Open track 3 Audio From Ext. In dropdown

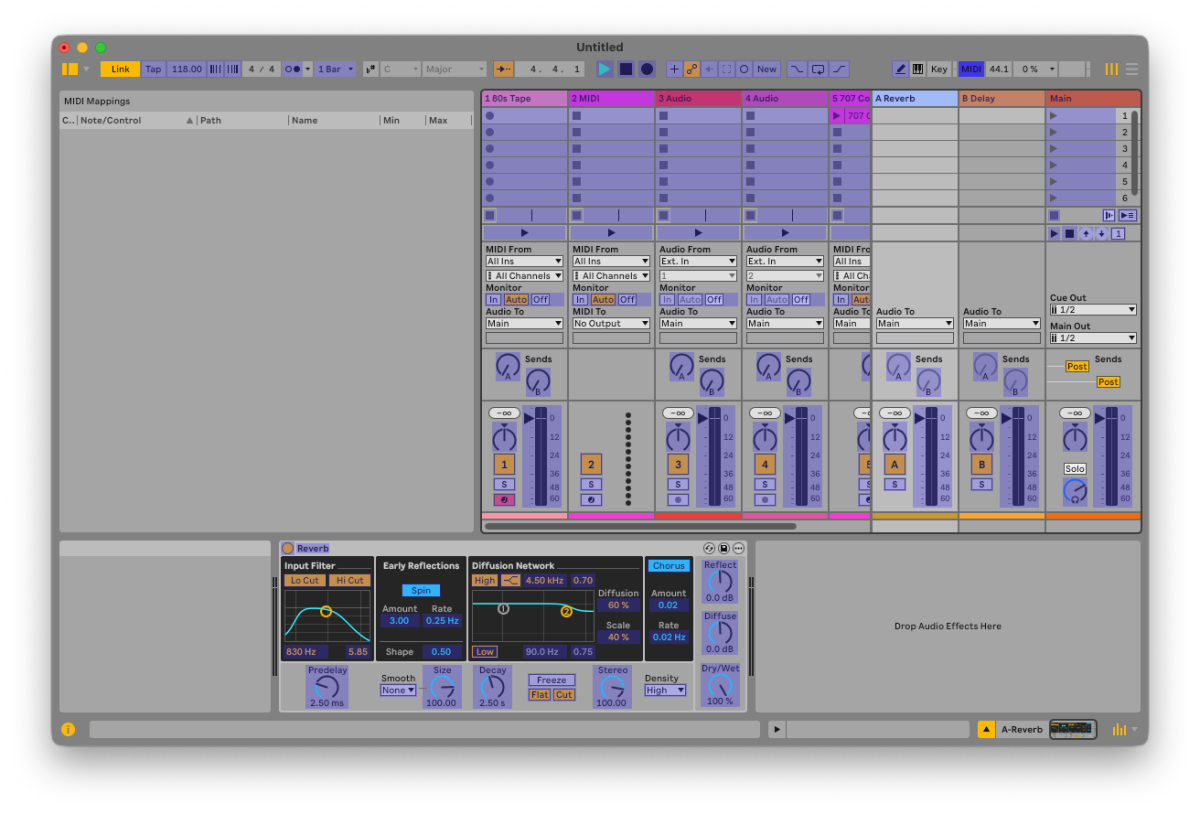[698, 261]
